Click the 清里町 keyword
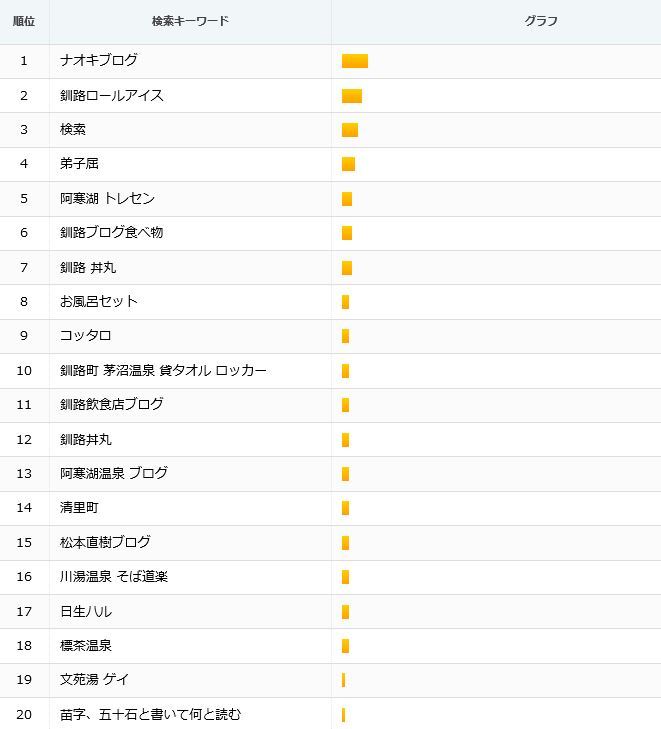 (79, 508)
